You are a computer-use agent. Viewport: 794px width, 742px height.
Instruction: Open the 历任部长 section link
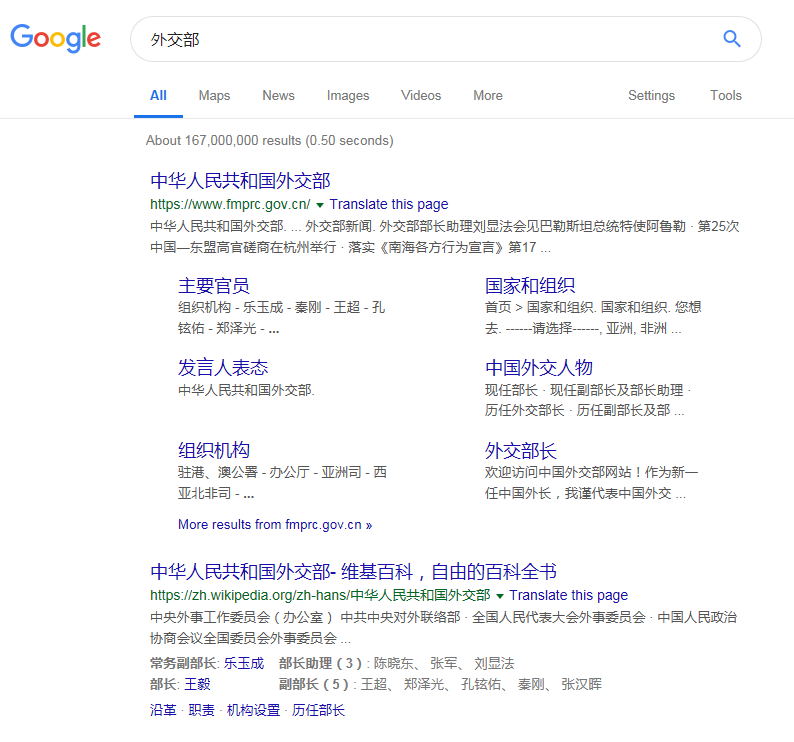tap(318, 710)
